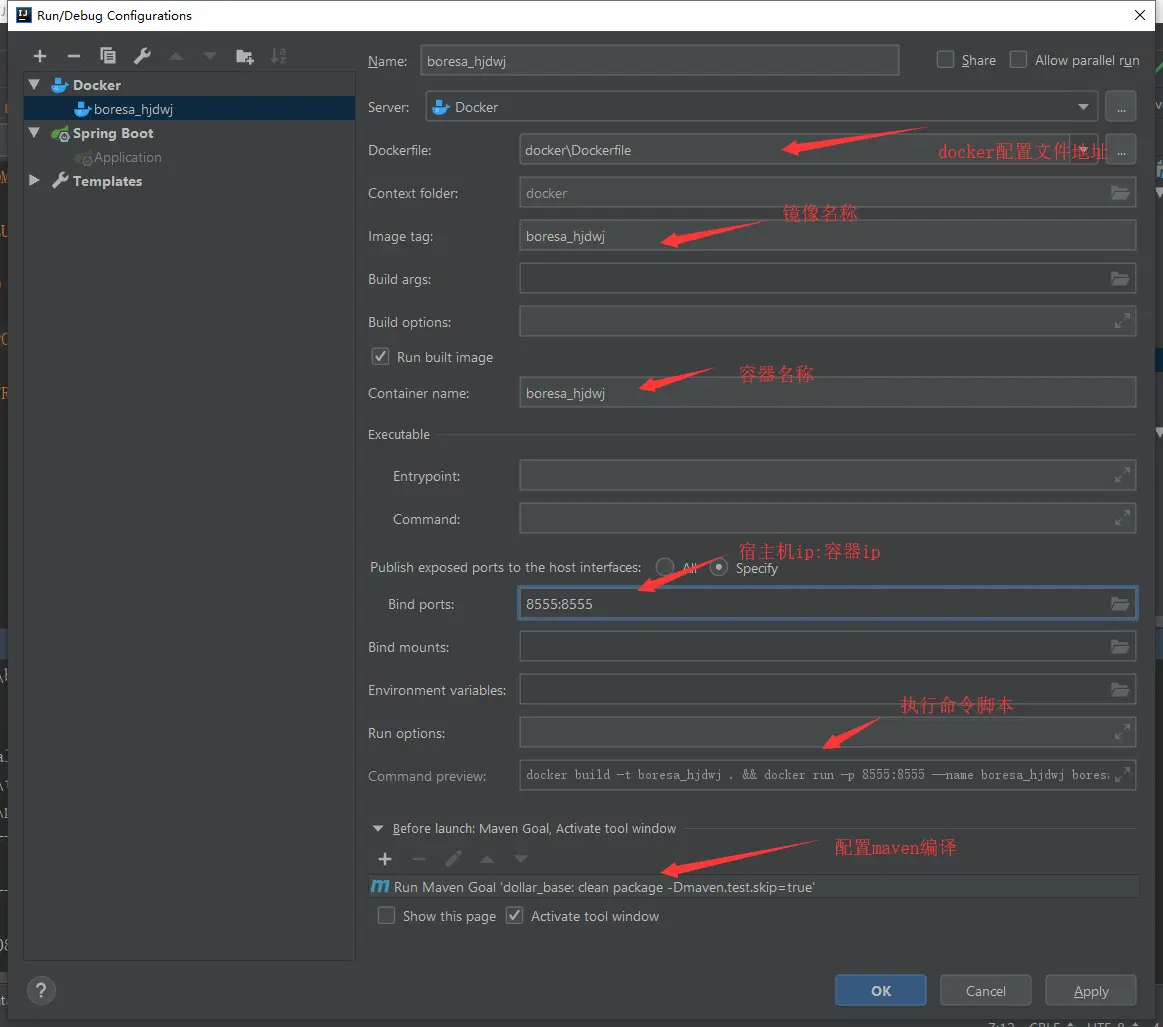1163x1027 pixels.
Task: Create a new folder with the folder icon
Action: [245, 56]
